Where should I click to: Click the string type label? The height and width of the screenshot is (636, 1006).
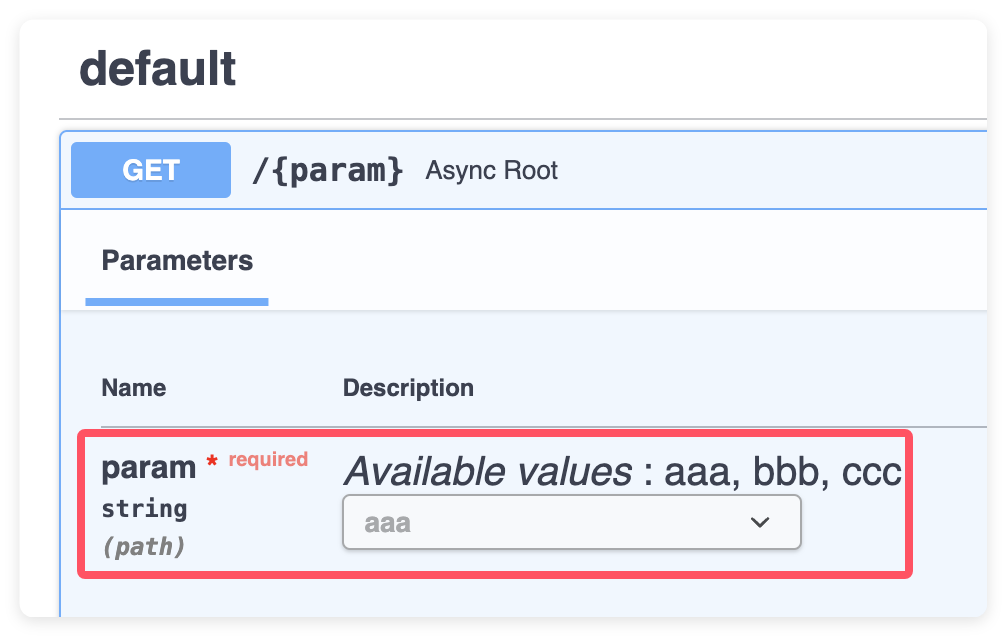click(x=144, y=509)
